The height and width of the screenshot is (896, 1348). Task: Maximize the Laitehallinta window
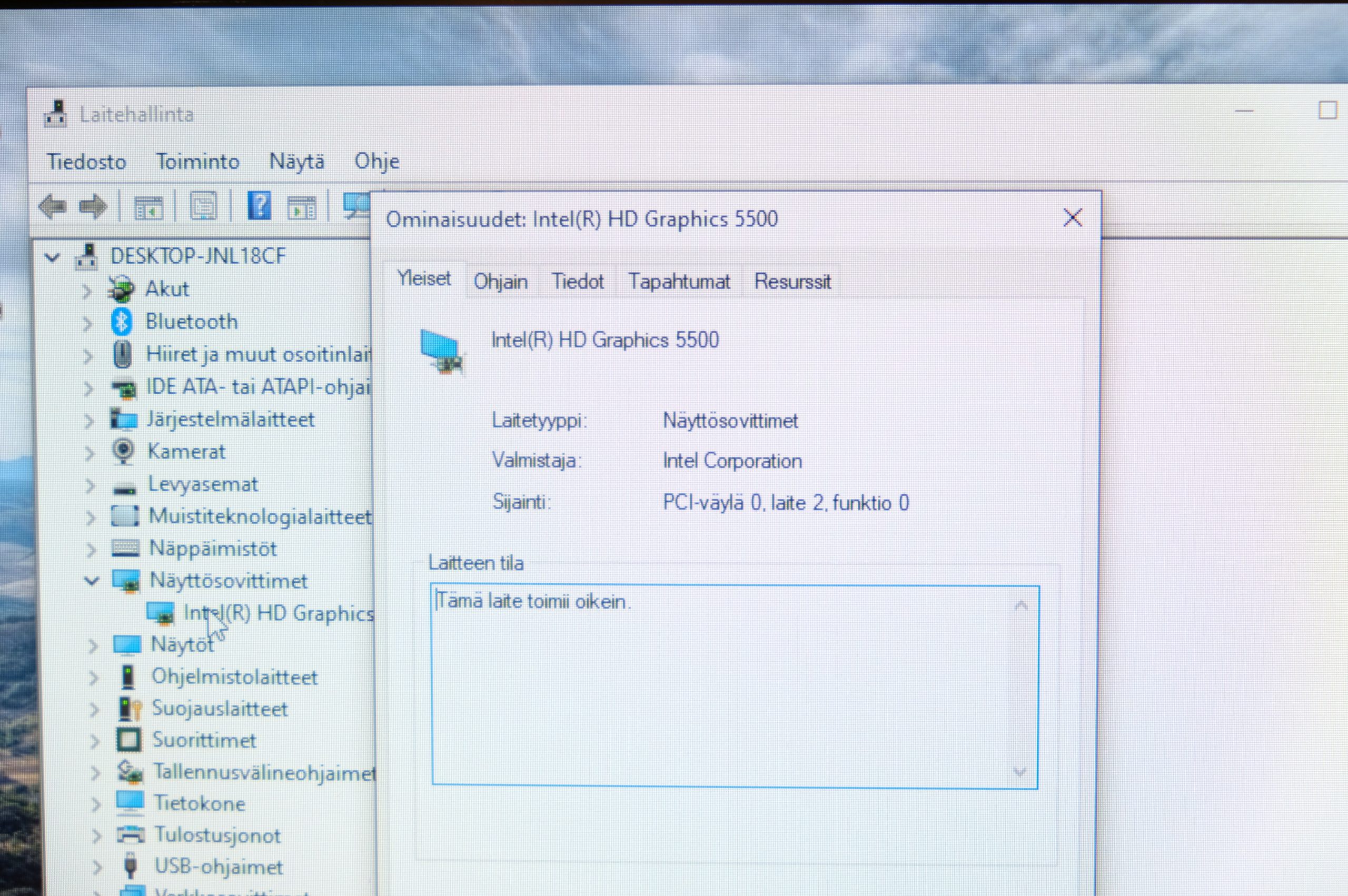[x=1327, y=109]
